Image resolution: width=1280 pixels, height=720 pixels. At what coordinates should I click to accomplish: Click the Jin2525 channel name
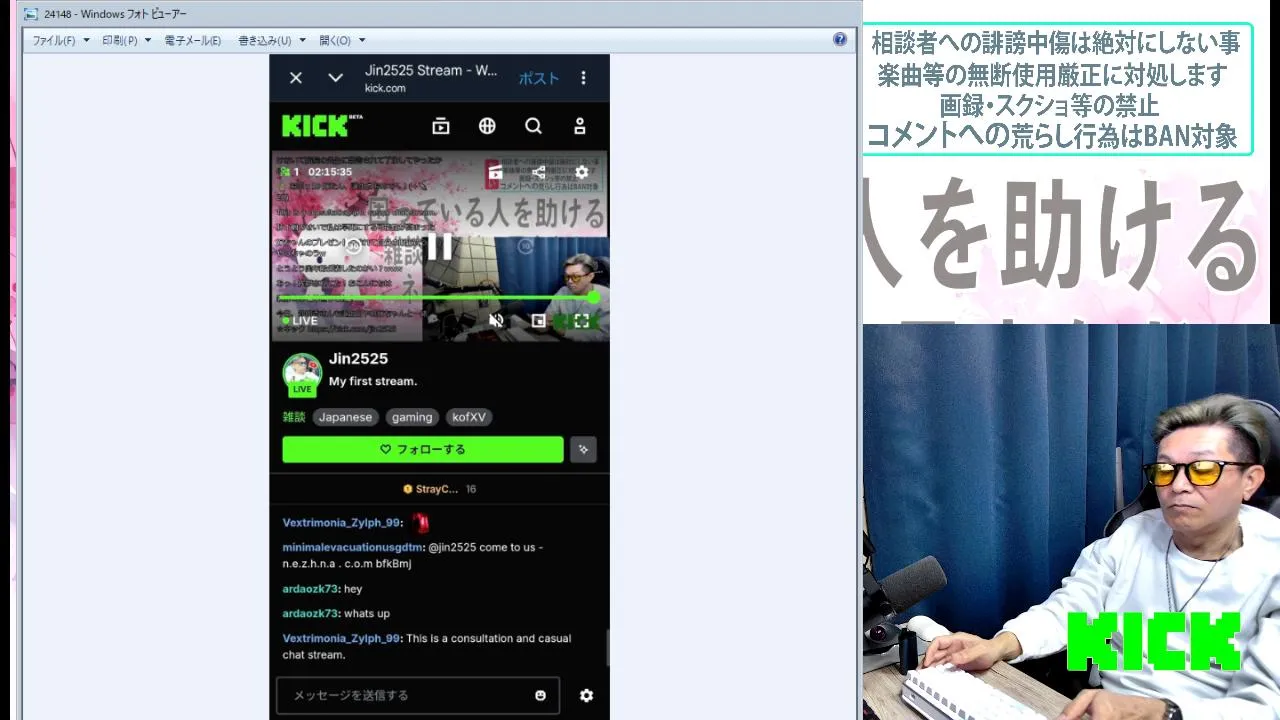tap(358, 358)
